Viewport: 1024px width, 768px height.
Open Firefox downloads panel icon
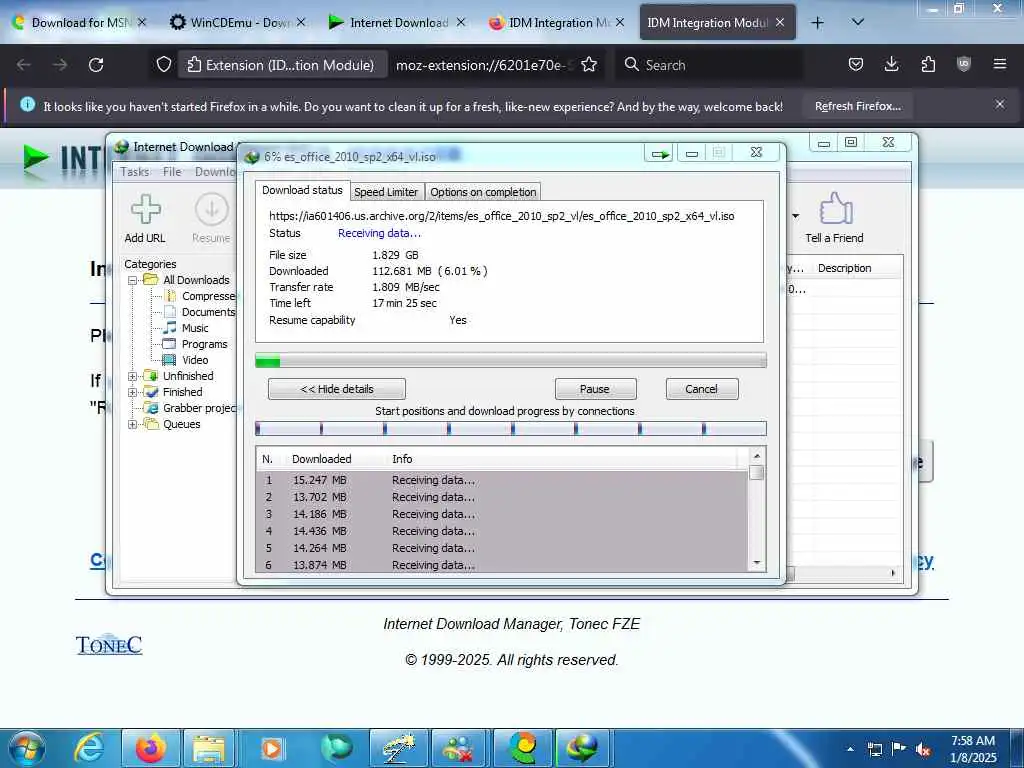tap(891, 65)
